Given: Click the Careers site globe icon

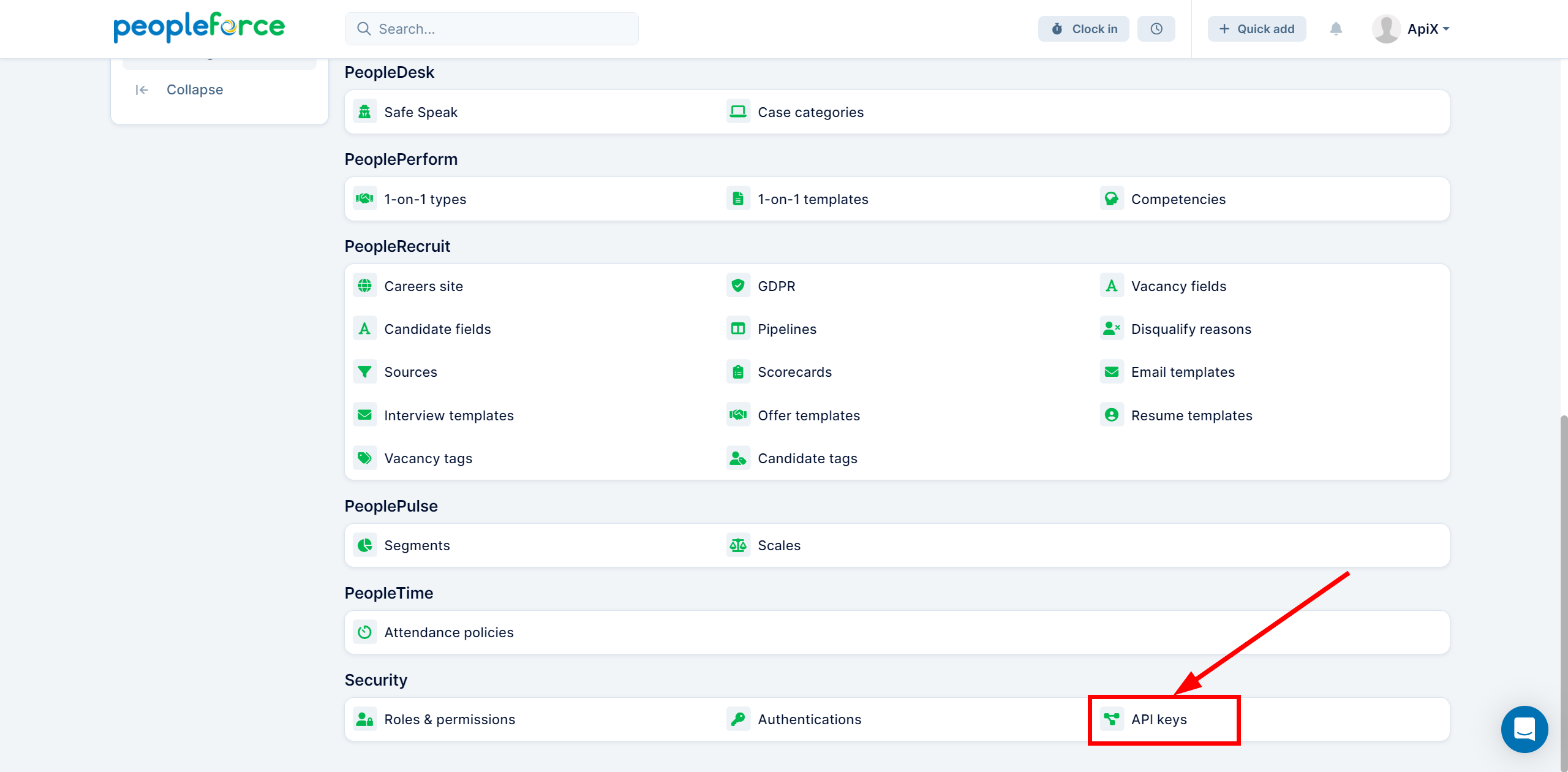Looking at the screenshot, I should 365,285.
